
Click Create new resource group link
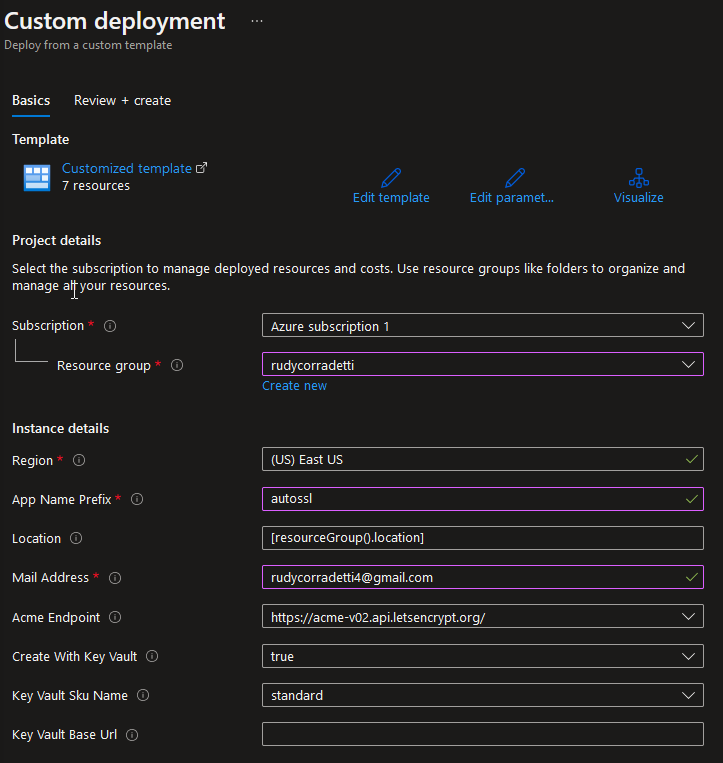click(294, 385)
